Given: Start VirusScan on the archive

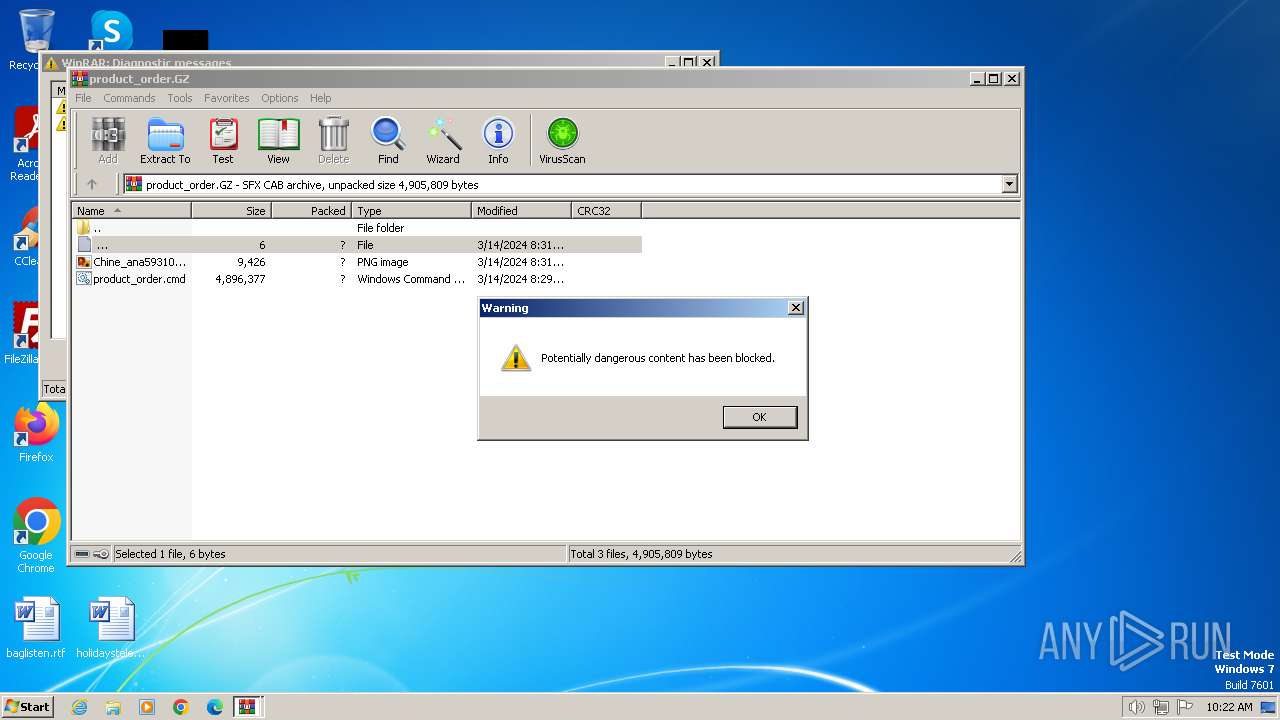Looking at the screenshot, I should 562,140.
